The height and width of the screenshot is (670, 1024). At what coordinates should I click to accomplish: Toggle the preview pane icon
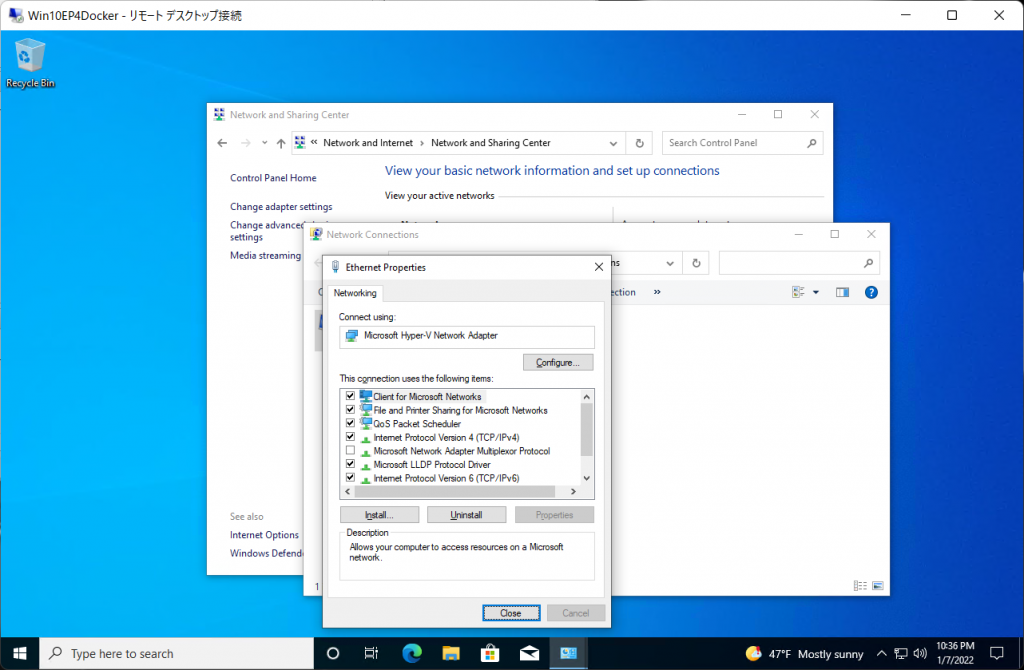[842, 292]
